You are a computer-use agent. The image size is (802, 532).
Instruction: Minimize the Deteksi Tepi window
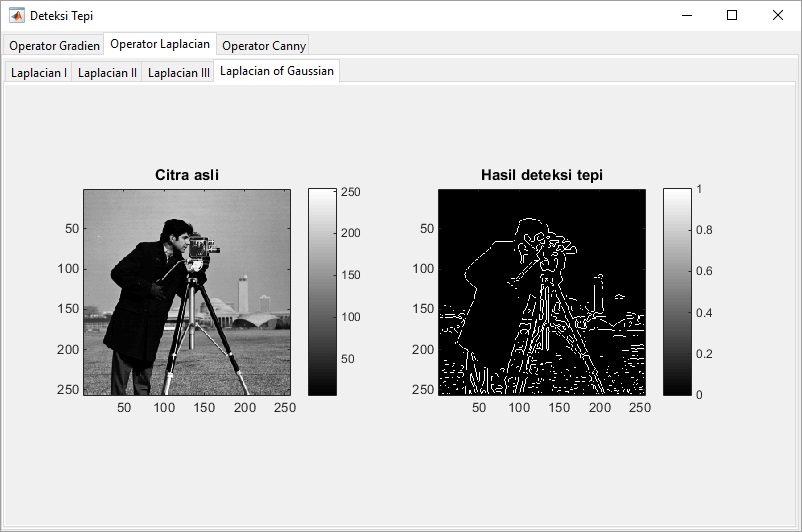(686, 15)
